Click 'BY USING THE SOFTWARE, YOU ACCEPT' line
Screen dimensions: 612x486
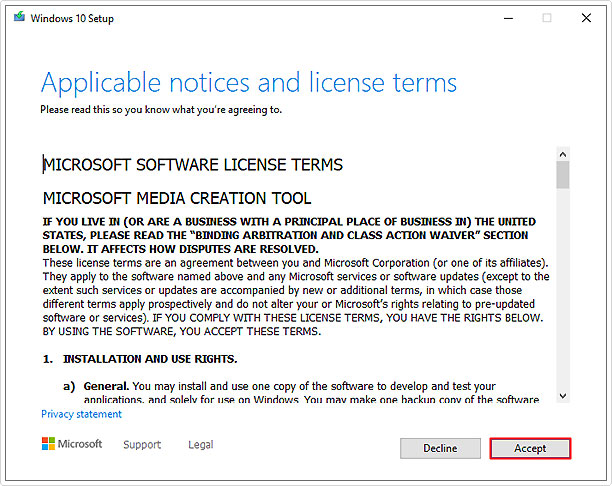coord(182,331)
